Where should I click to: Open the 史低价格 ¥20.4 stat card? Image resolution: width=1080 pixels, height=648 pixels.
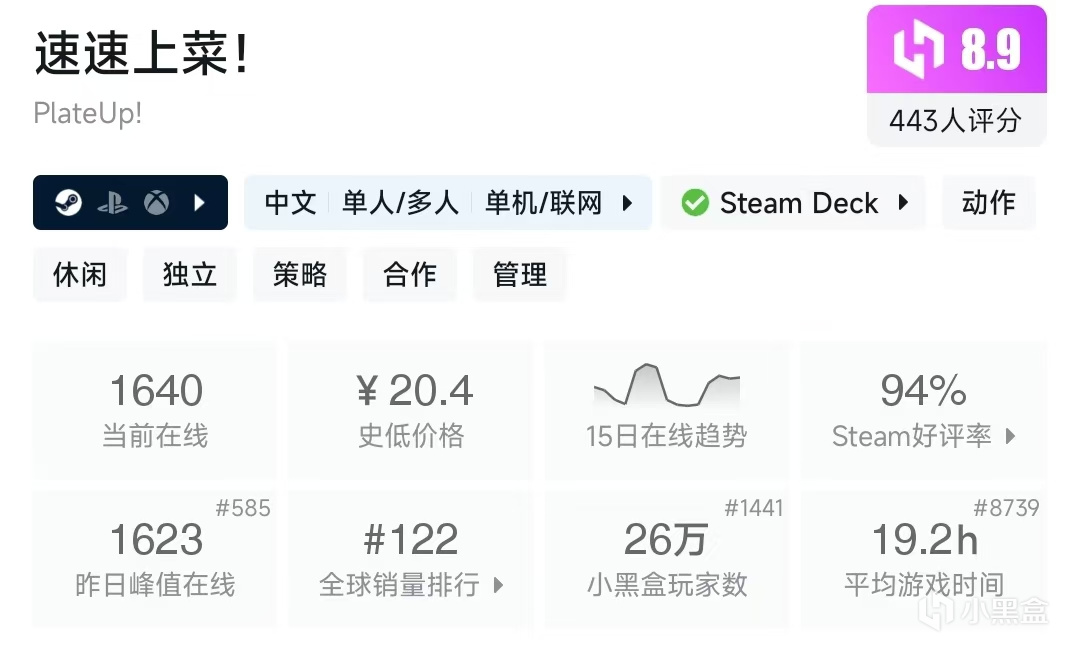(x=411, y=410)
